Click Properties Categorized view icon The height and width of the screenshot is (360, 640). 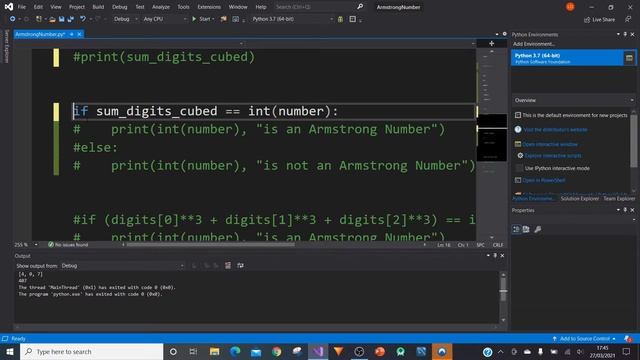point(516,229)
